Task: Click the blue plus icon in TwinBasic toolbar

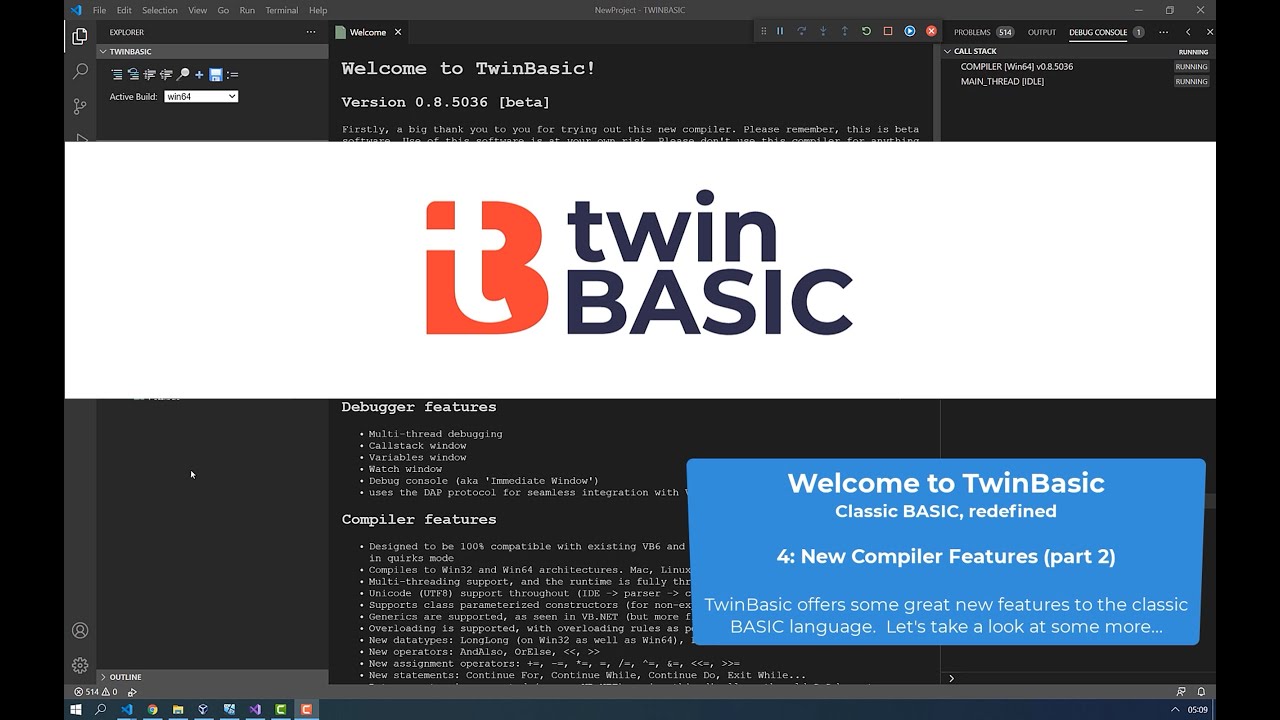Action: tap(199, 74)
